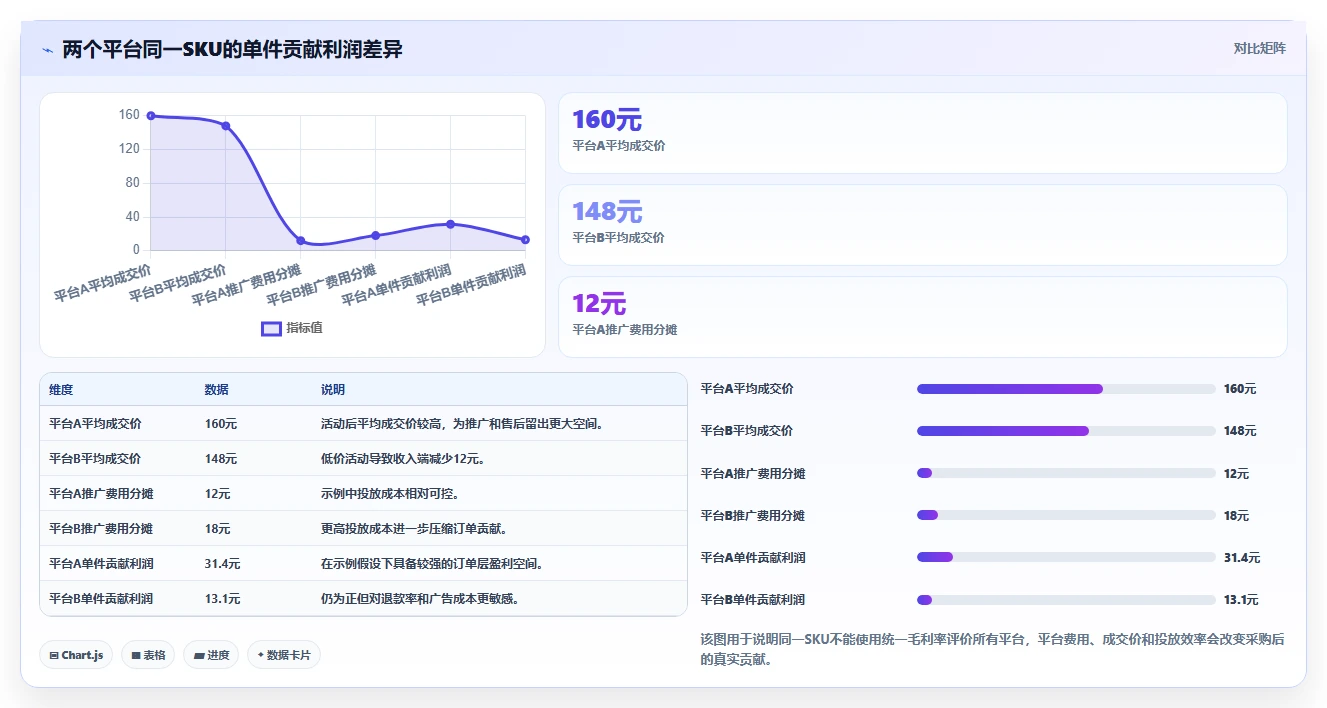Image resolution: width=1327 pixels, height=708 pixels.
Task: Click the 13.1元 table value
Action: [x=223, y=599]
